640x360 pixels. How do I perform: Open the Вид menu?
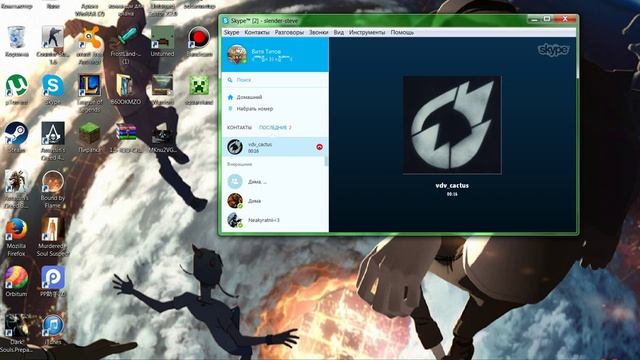(x=338, y=32)
